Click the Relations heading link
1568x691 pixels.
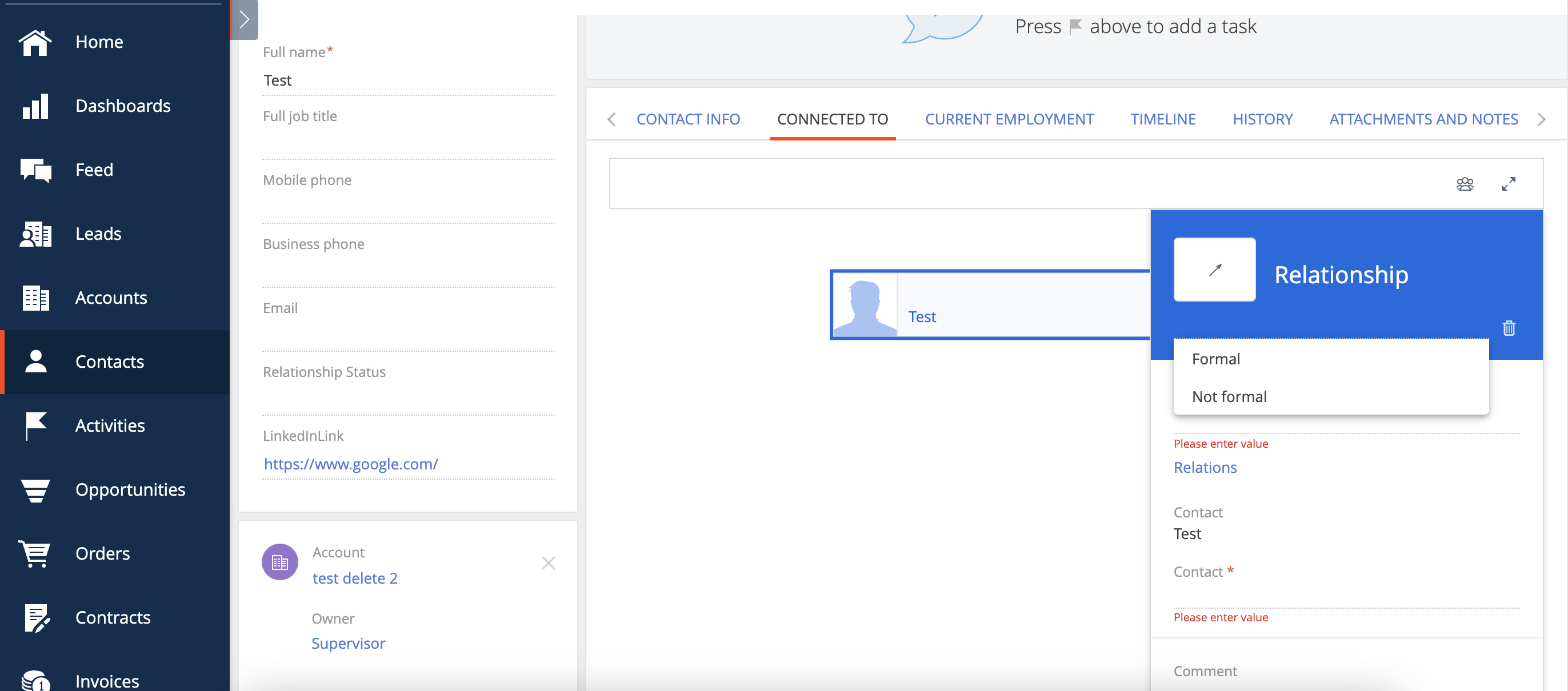(1205, 467)
